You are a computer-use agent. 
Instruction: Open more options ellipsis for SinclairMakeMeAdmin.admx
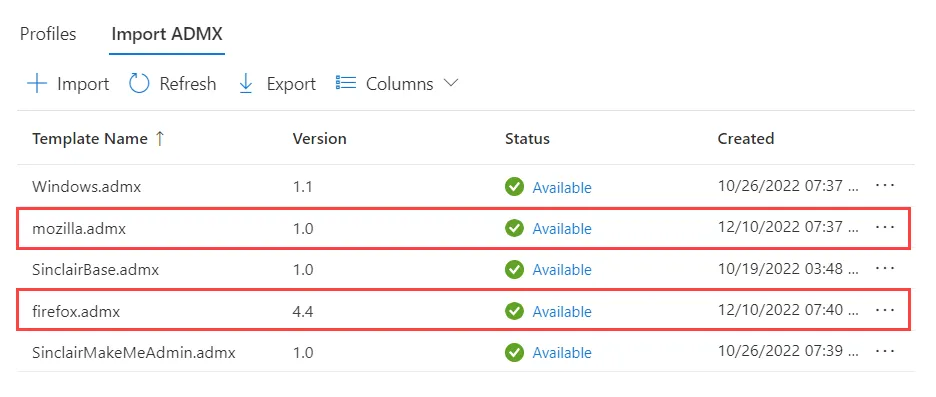885,351
